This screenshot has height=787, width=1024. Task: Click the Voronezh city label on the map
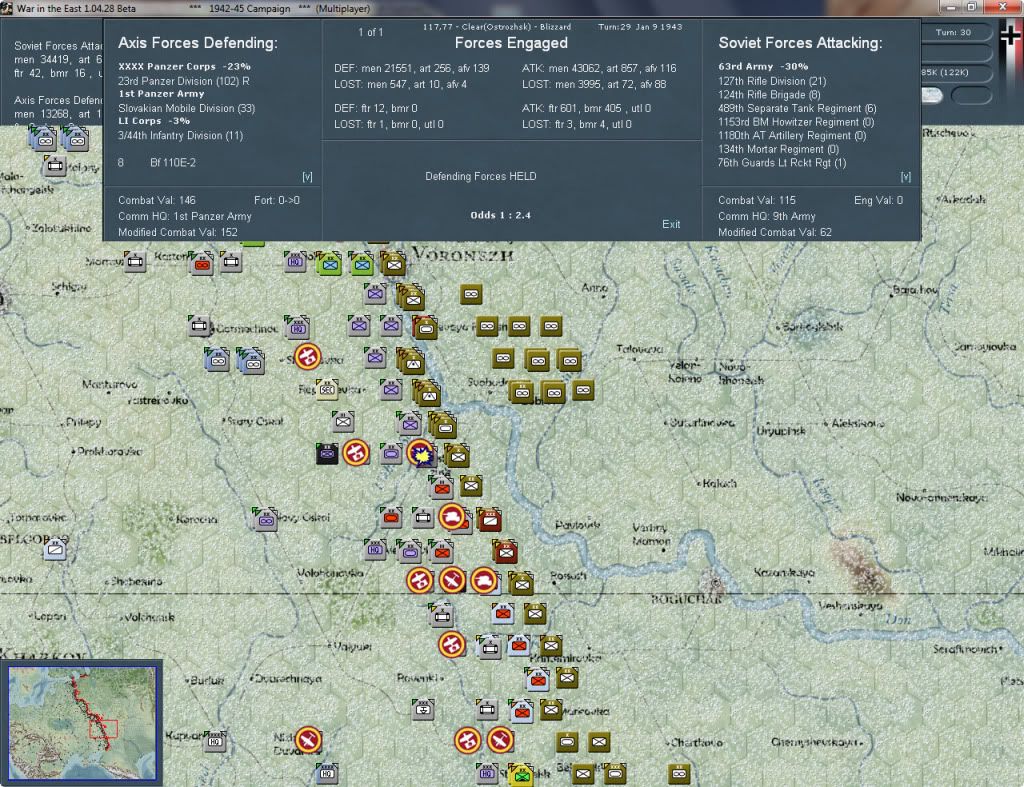[462, 254]
